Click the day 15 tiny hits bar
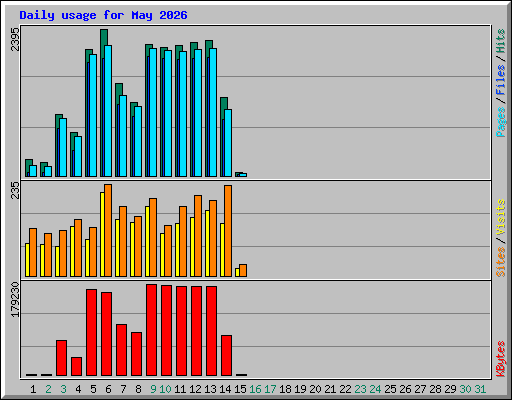Viewport: 512px width, 400px height. click(x=237, y=173)
